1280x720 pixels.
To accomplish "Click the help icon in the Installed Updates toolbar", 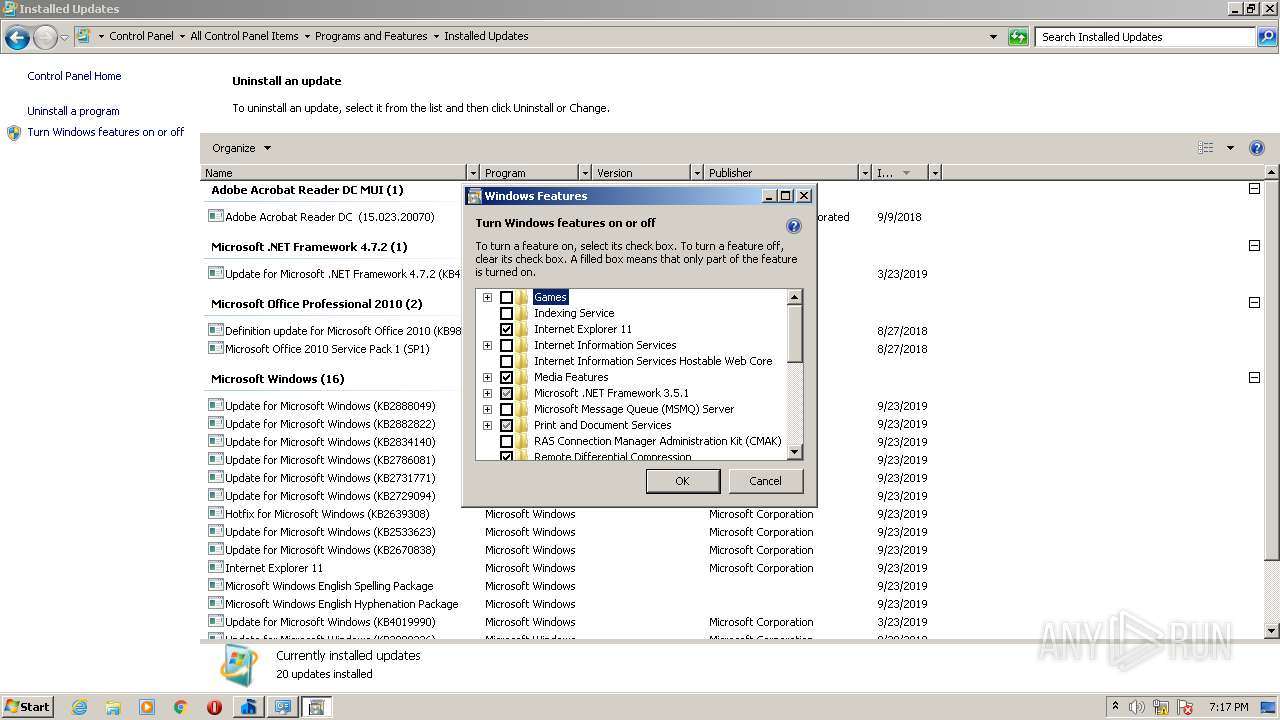I will click(1257, 148).
